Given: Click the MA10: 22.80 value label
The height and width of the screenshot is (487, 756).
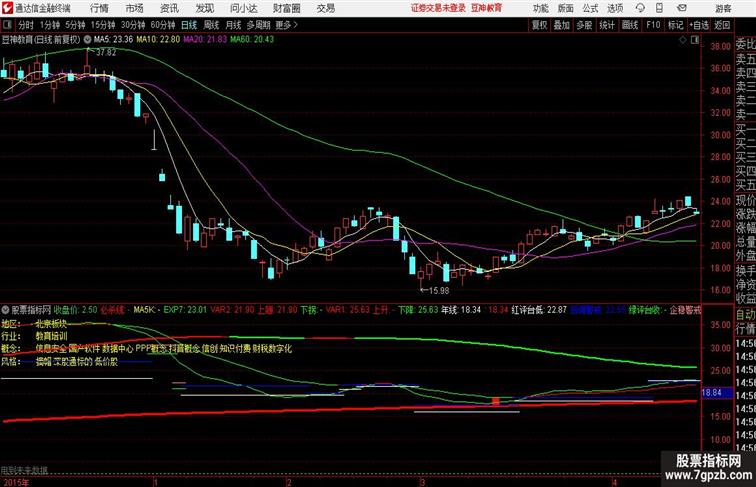Looking at the screenshot, I should click(x=158, y=40).
